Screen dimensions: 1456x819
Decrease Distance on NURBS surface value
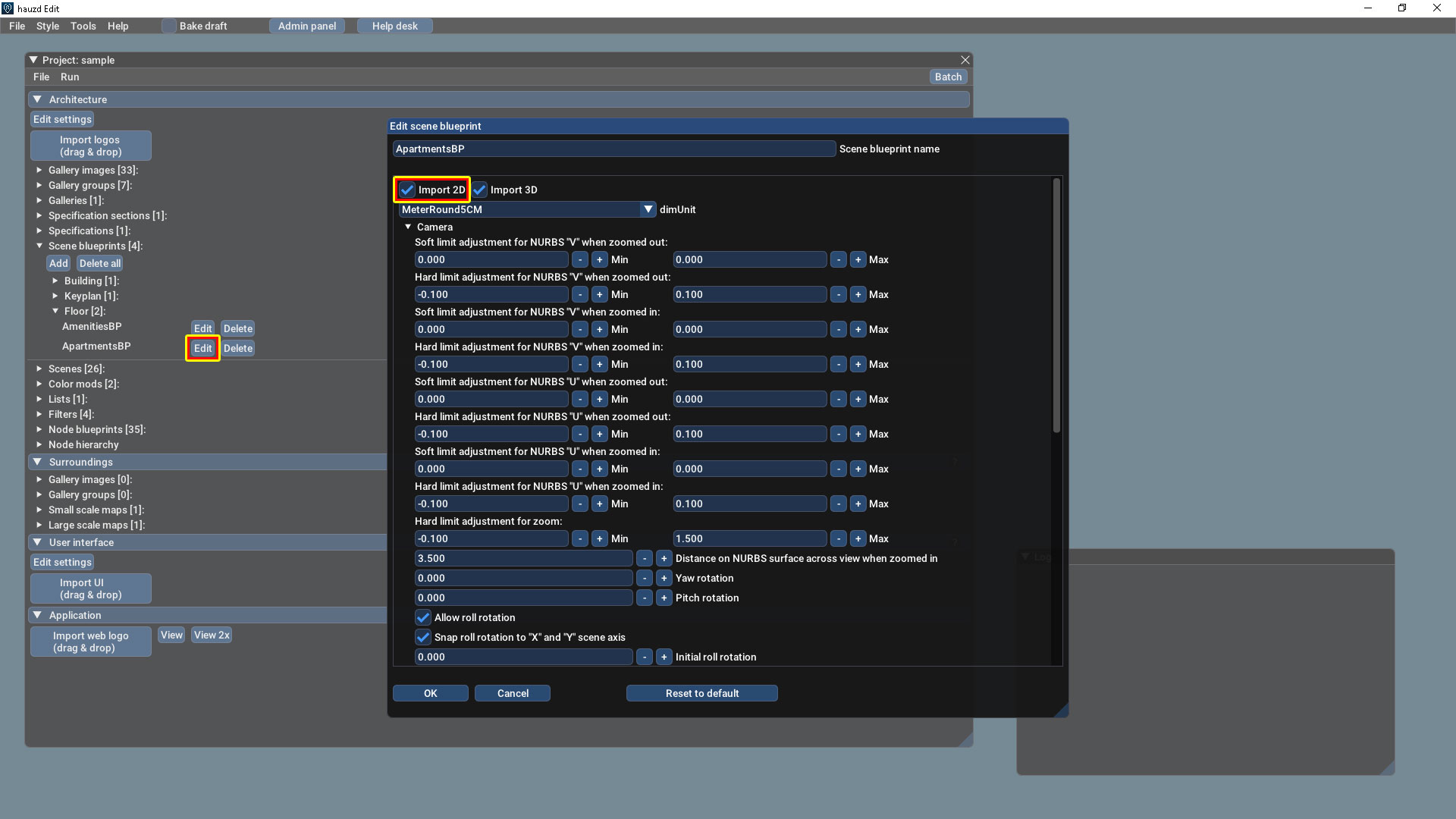pos(644,558)
